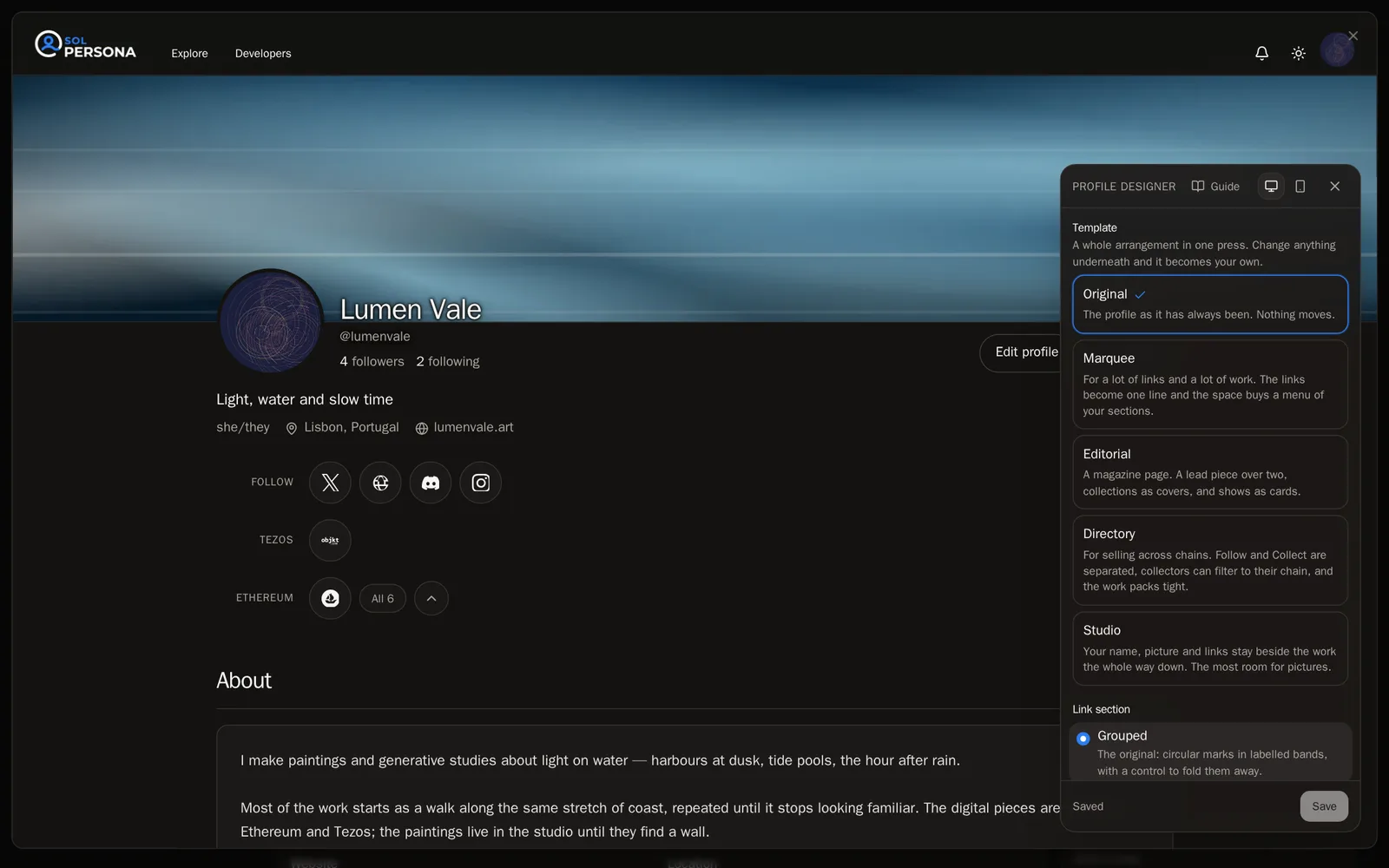Switch designer preview to mobile view
Image resolution: width=1389 pixels, height=868 pixels.
[x=1300, y=186]
